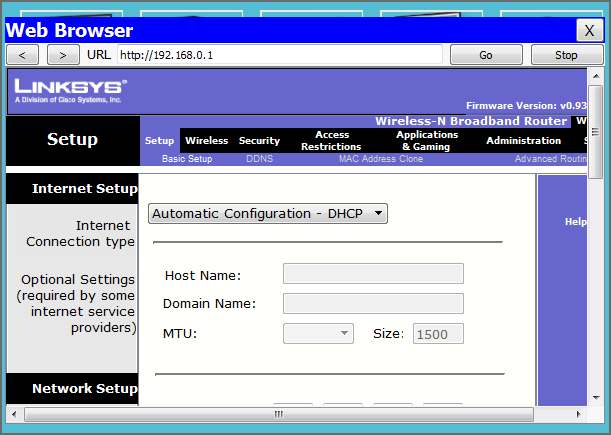This screenshot has height=435, width=611.
Task: Click the horizontal scrollbar right arrow
Action: pyautogui.click(x=578, y=414)
